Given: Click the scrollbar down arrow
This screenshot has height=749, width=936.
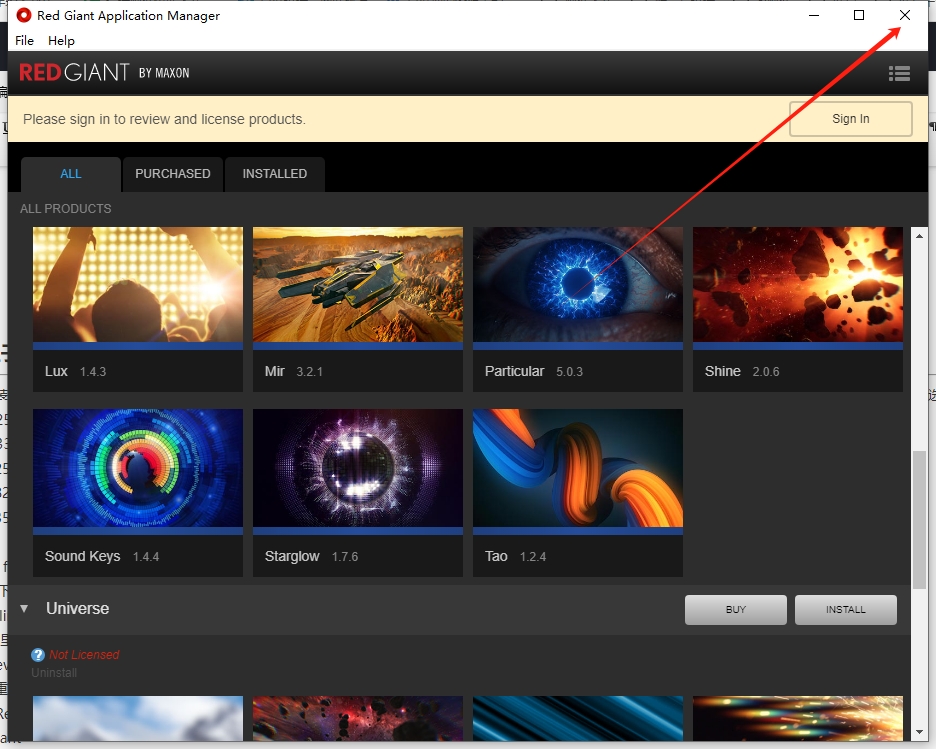Looking at the screenshot, I should tap(919, 732).
